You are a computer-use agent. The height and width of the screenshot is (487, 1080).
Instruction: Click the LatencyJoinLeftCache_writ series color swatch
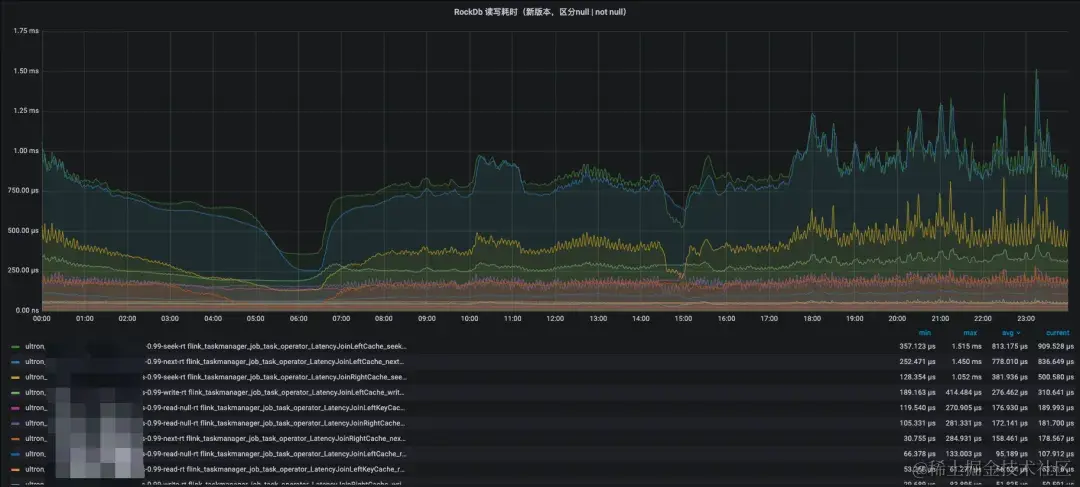(15, 392)
